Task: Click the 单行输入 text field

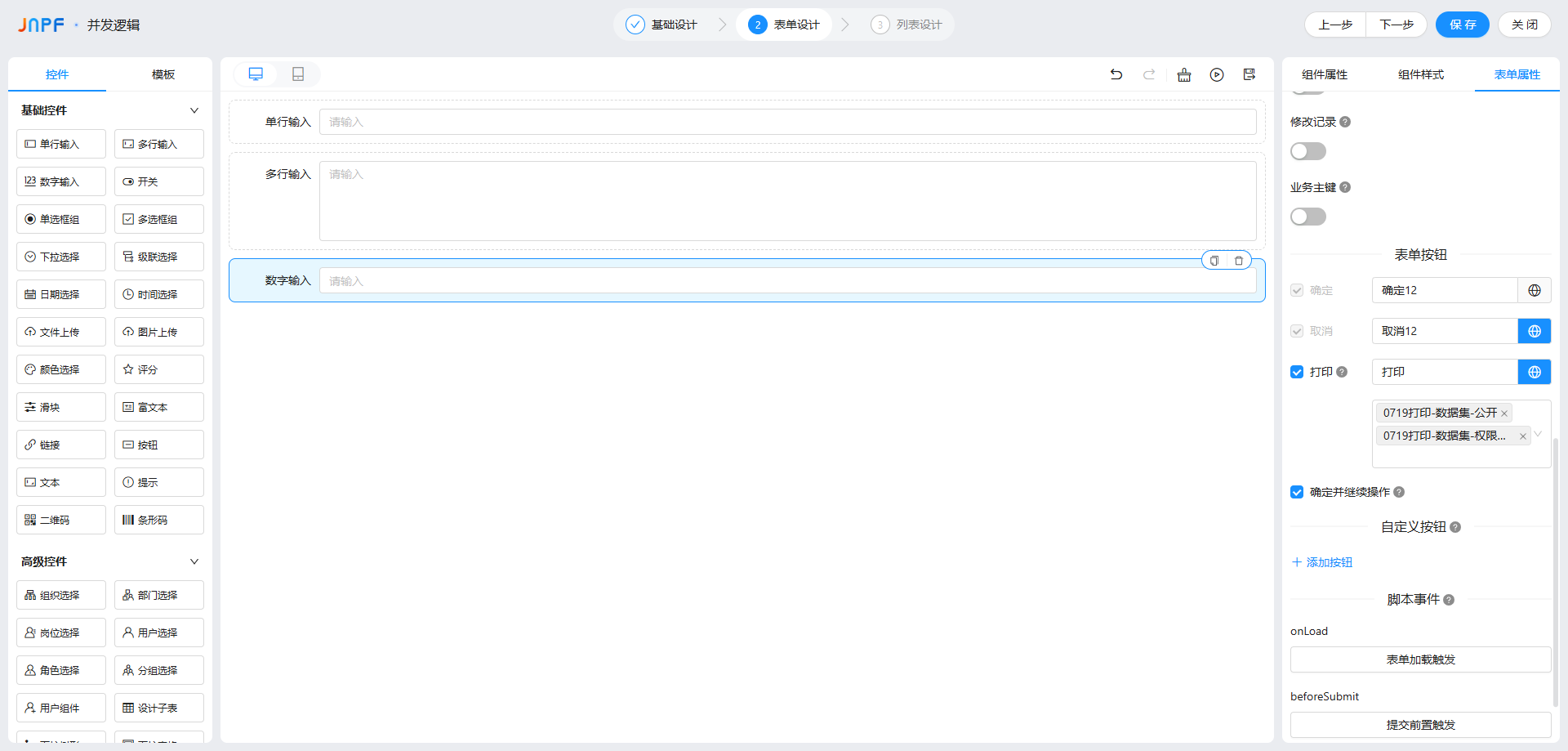Action: 788,122
